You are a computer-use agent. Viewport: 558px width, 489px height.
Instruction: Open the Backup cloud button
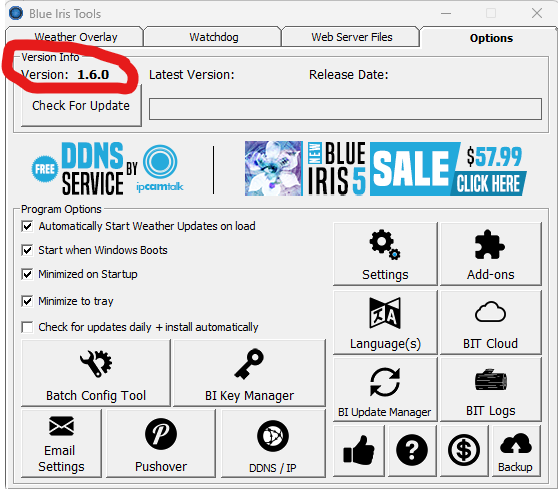pos(516,451)
